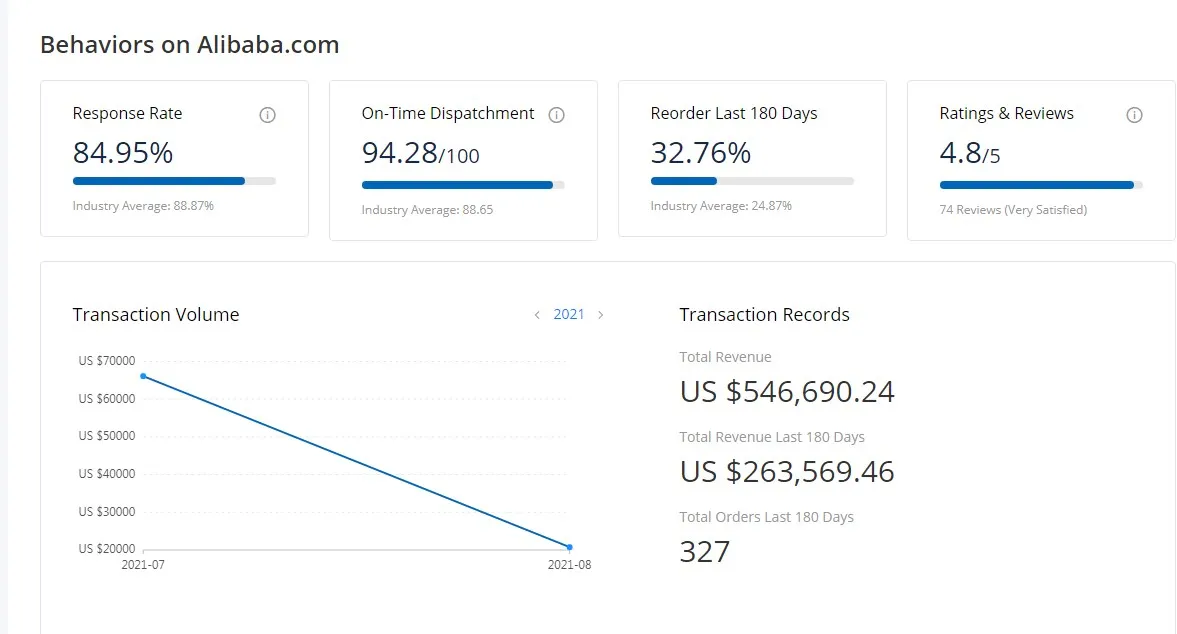Image resolution: width=1177 pixels, height=634 pixels.
Task: Click the 327 total orders number
Action: pos(705,551)
